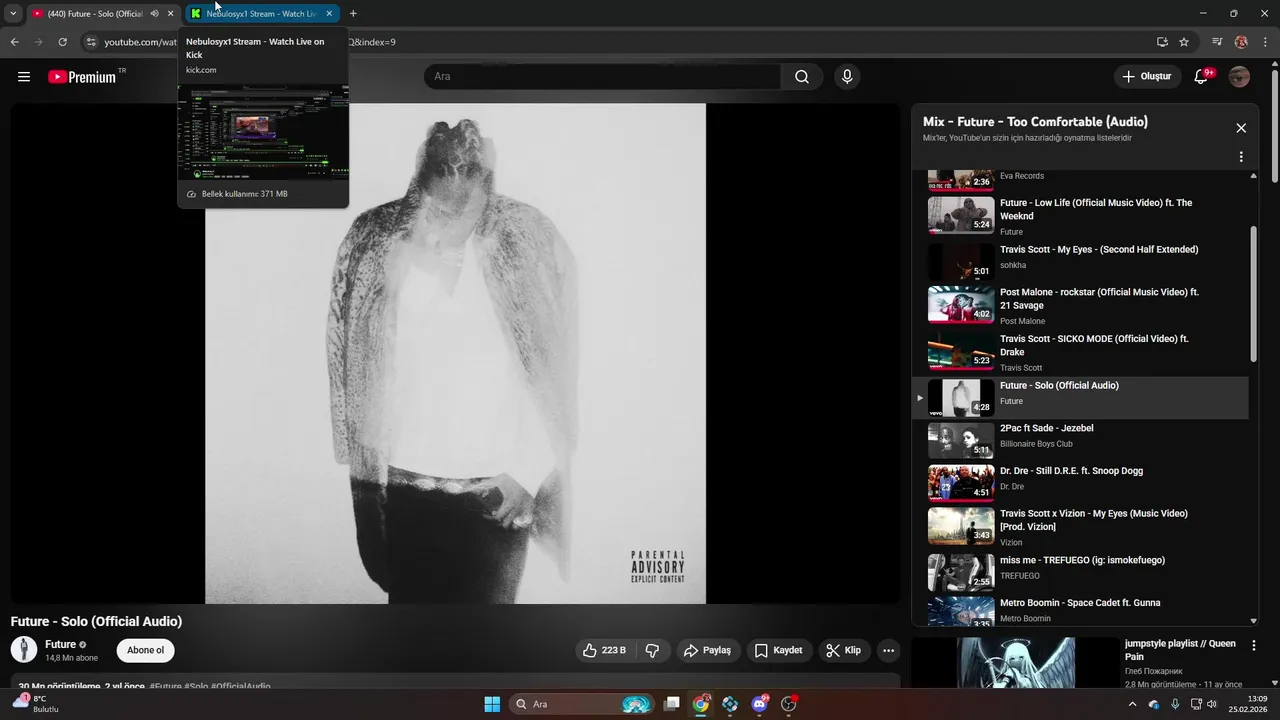Subscribe with the Abone ol button
1280x720 pixels.
146,650
